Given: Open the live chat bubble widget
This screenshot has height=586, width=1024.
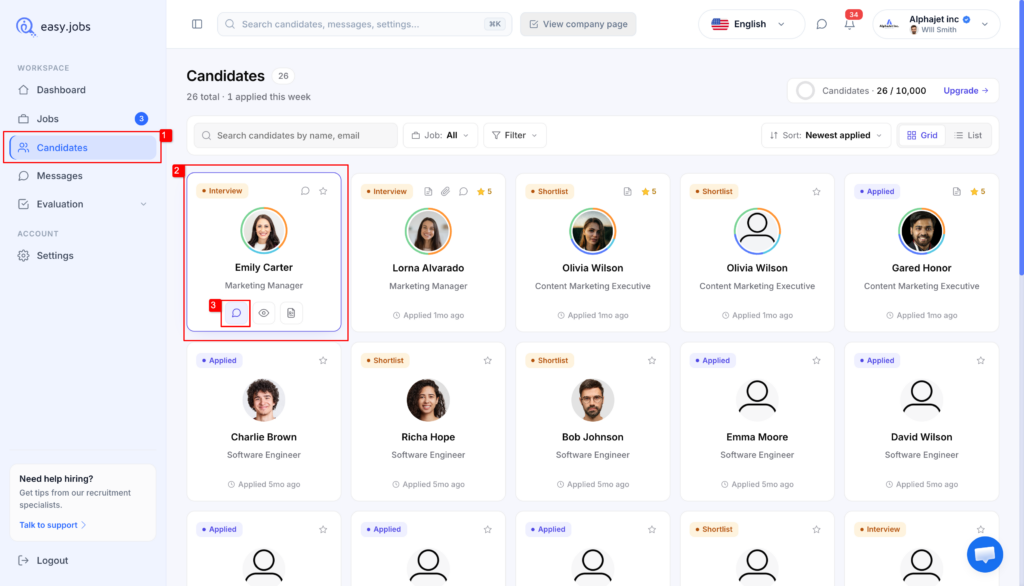Looking at the screenshot, I should tap(985, 554).
